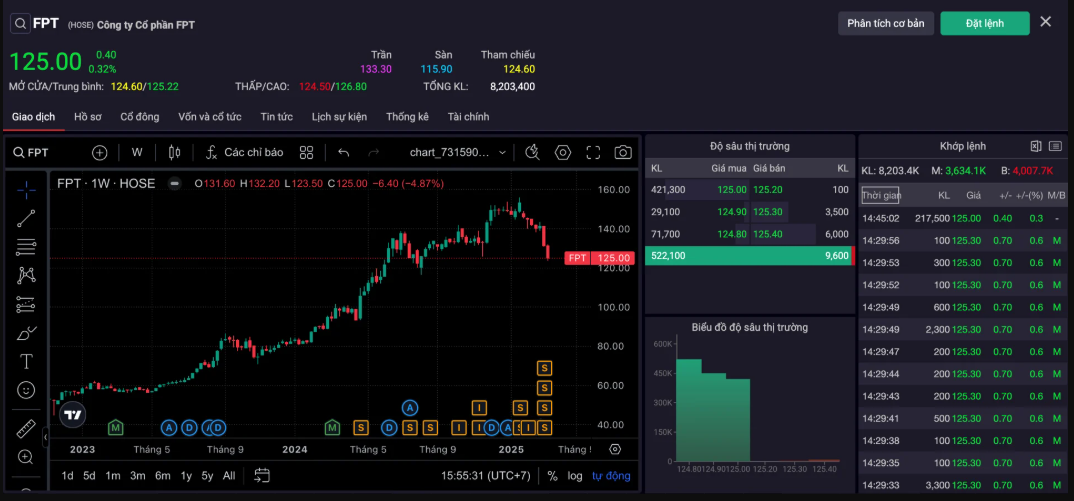Select the ruler measure tool
The height and width of the screenshot is (501, 1074).
pos(26,429)
